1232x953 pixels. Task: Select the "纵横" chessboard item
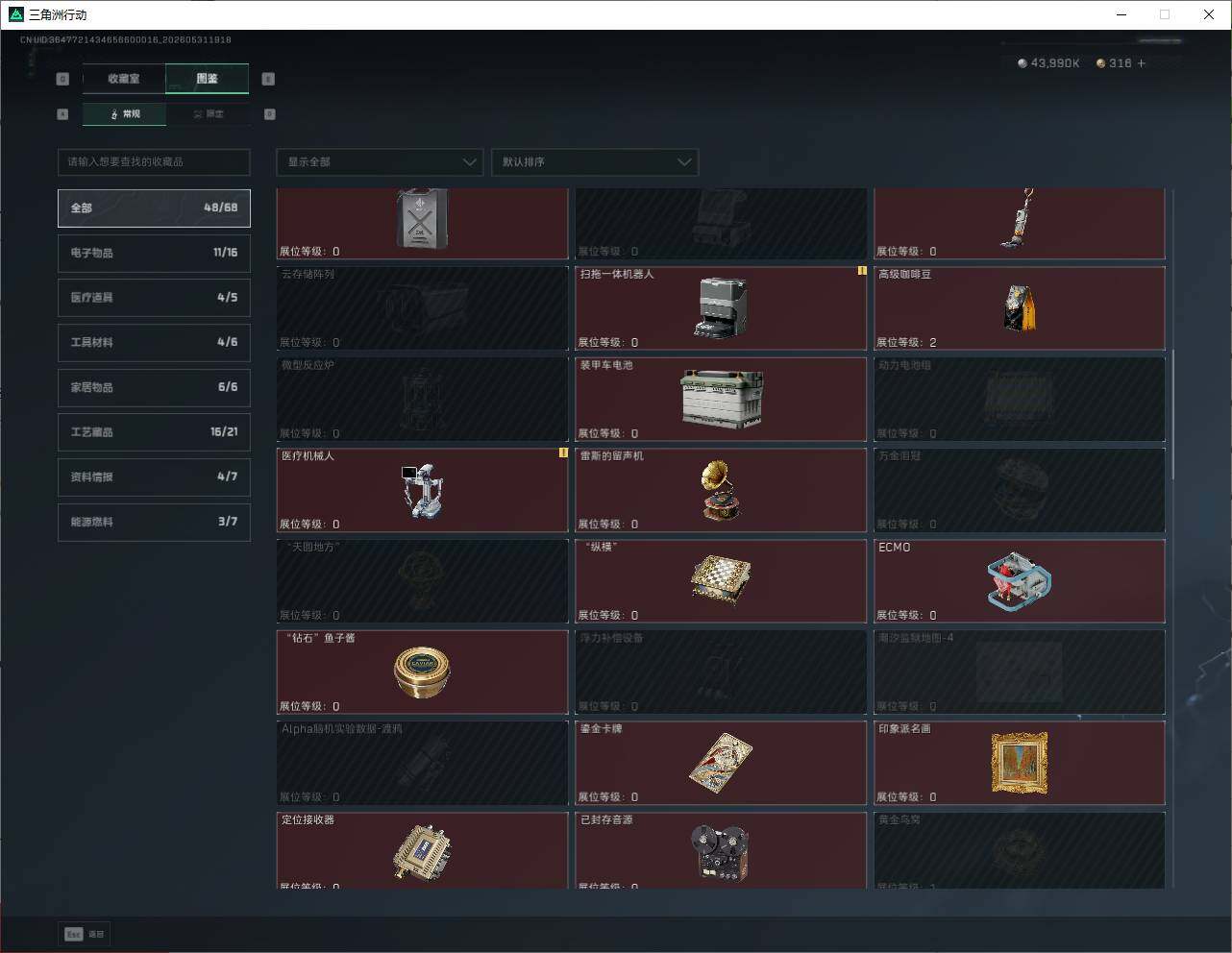(721, 580)
